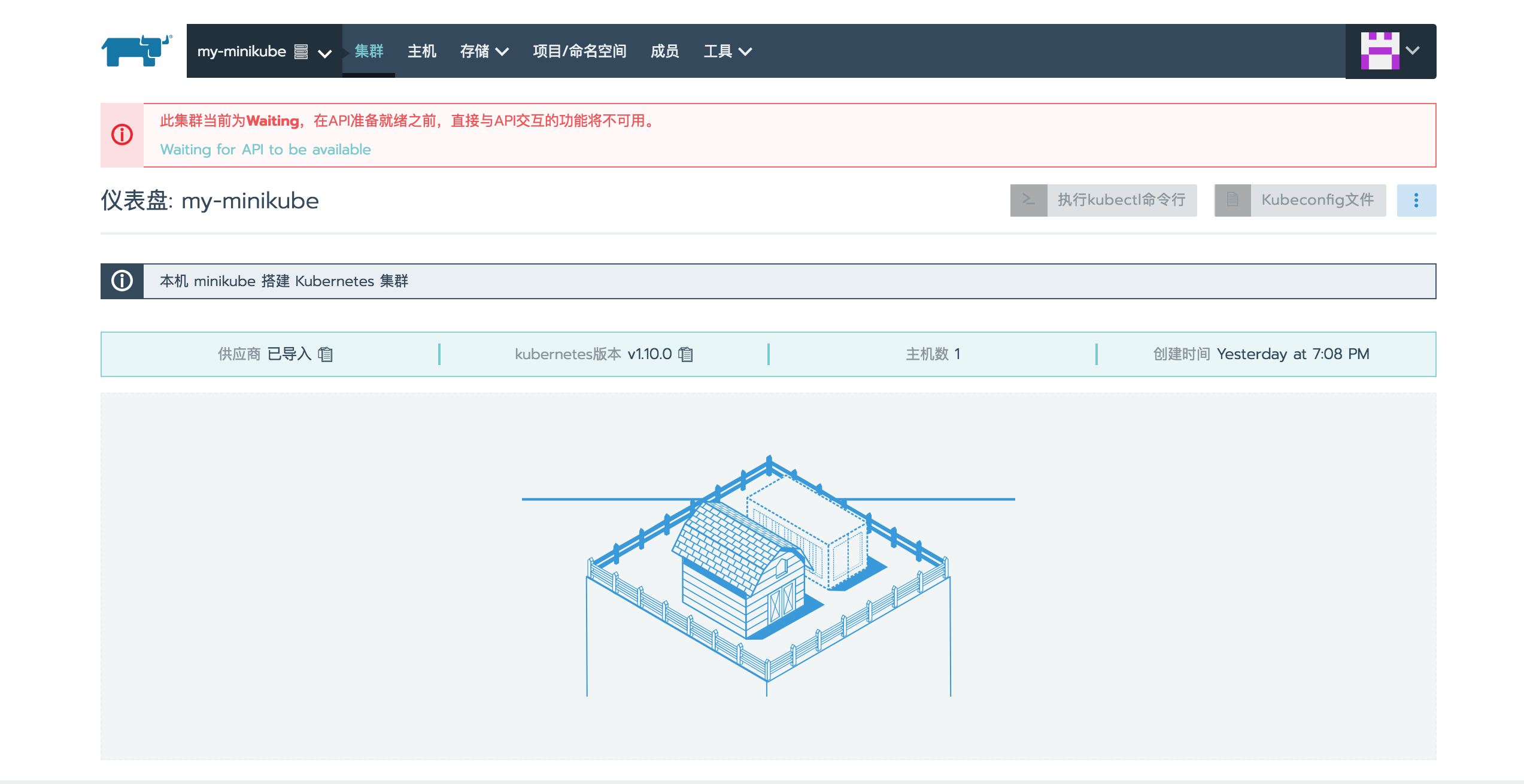Click the red warning info icon
This screenshot has width=1524, height=784.
pyautogui.click(x=122, y=135)
